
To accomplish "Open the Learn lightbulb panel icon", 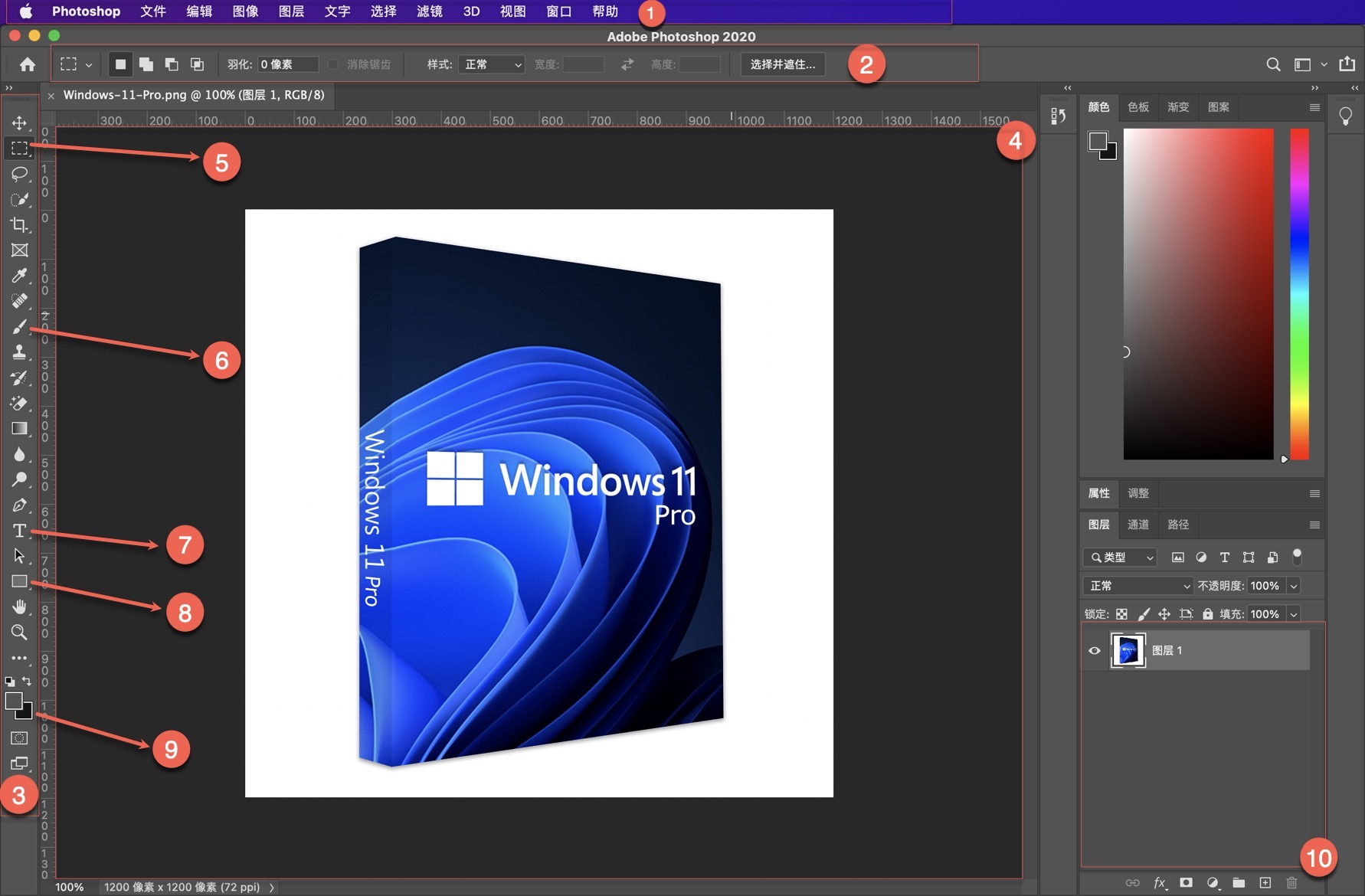I will point(1346,116).
